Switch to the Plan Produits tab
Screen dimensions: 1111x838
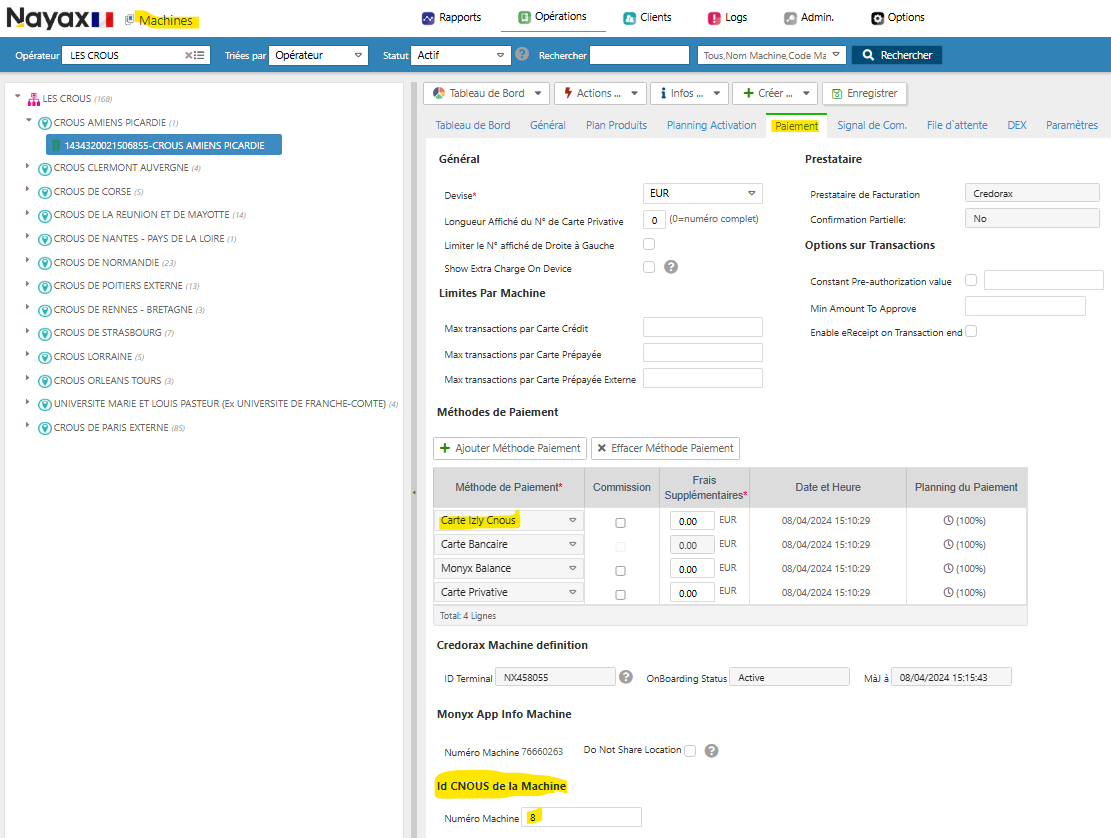(616, 125)
